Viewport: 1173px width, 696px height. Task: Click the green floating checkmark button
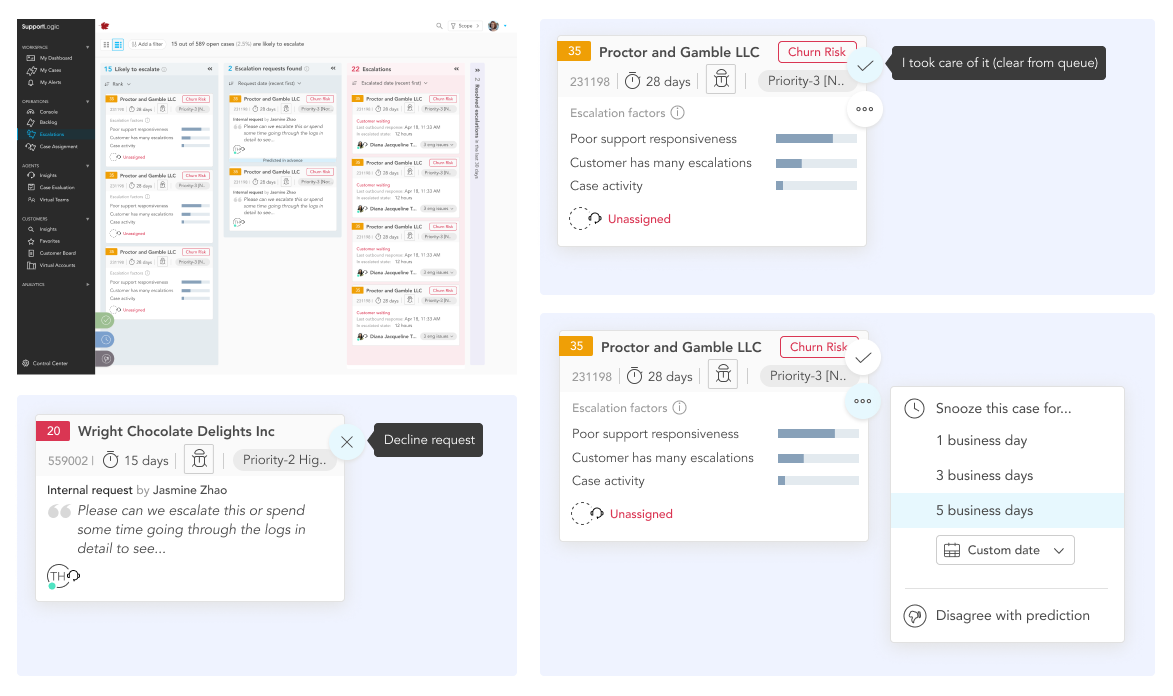tap(105, 320)
